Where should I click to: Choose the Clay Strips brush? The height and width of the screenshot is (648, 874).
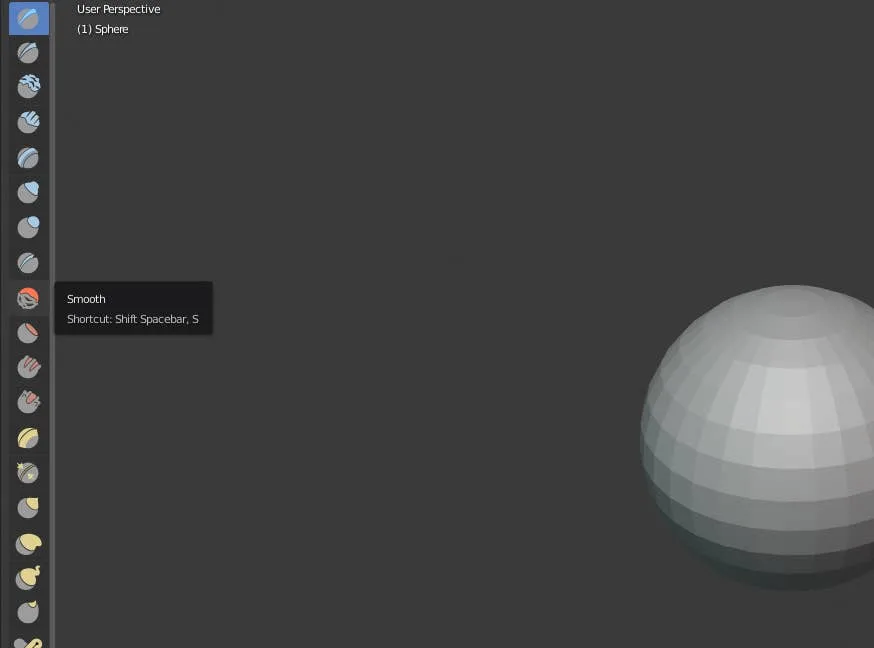pyautogui.click(x=28, y=122)
